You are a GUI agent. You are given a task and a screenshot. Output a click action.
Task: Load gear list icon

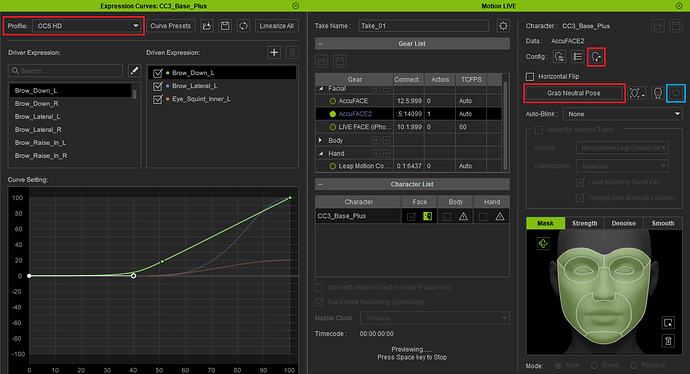pos(322,61)
